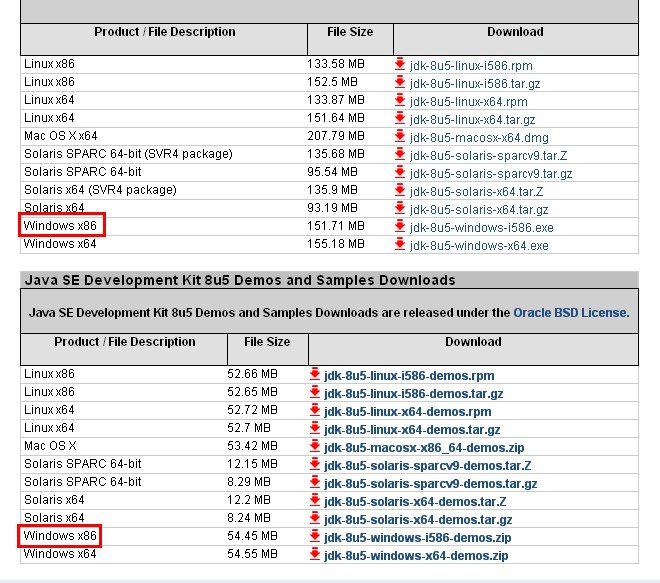Download jdk-8u5-windows-i586.exe link

[482, 228]
